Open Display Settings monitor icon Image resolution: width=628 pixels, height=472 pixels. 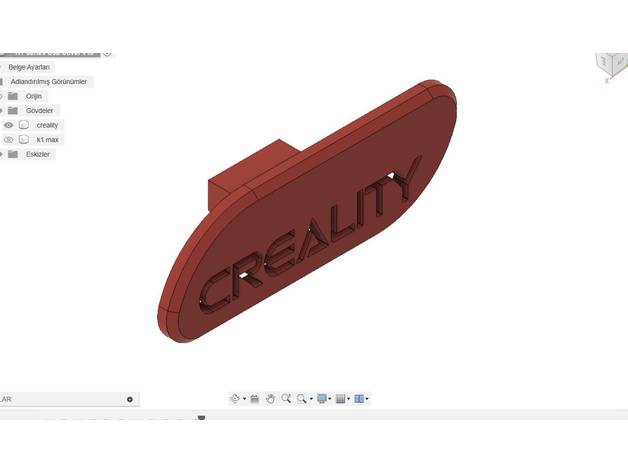coord(321,398)
